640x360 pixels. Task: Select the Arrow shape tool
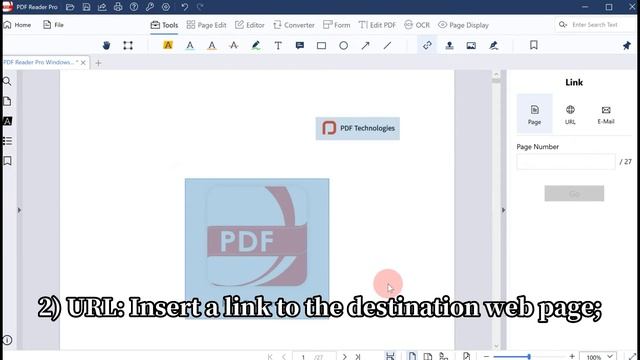(365, 45)
